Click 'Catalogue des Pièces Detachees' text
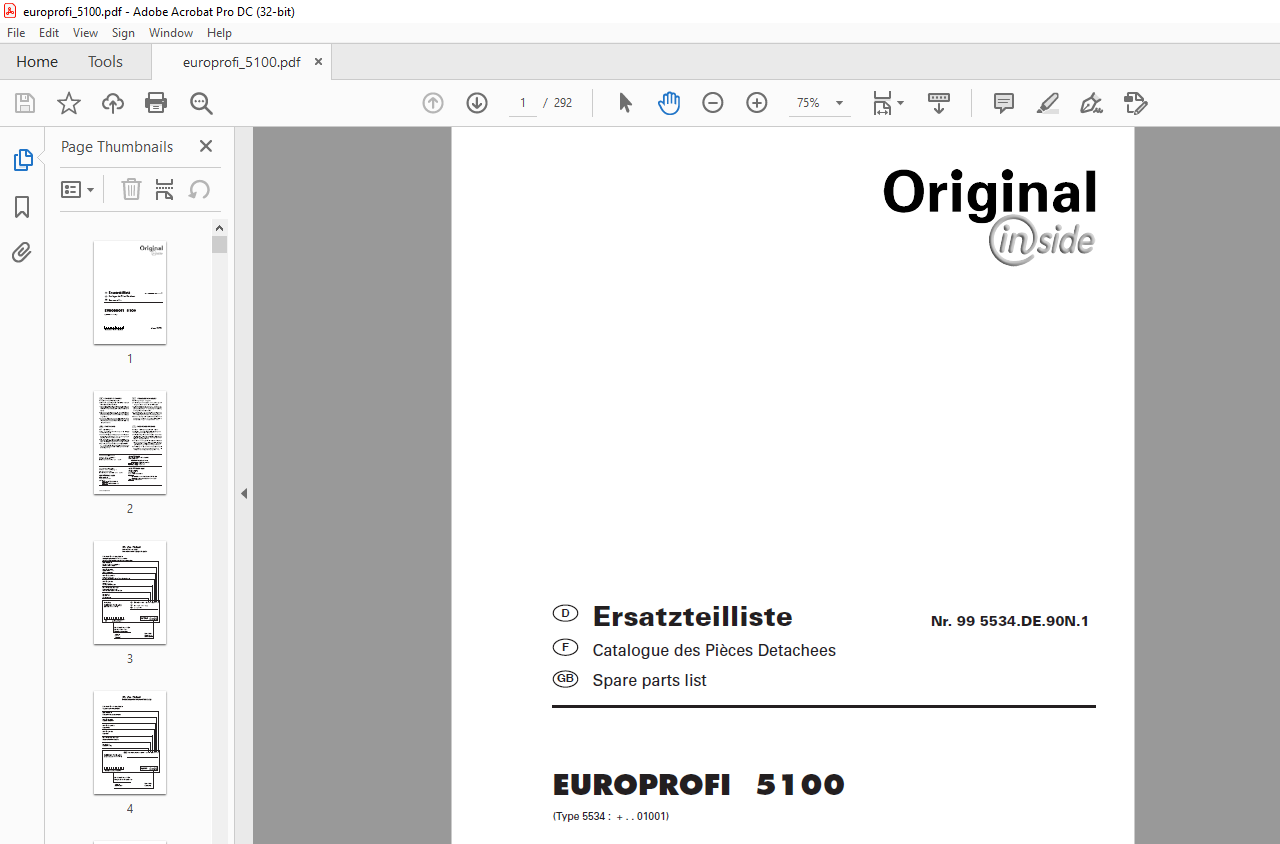1280x844 pixels. [714, 650]
